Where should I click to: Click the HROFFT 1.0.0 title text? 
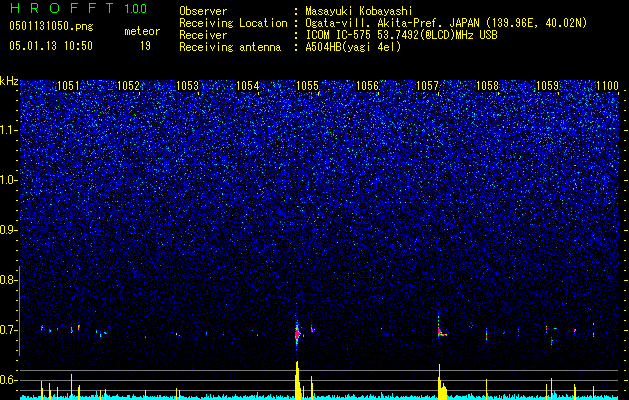click(x=78, y=8)
